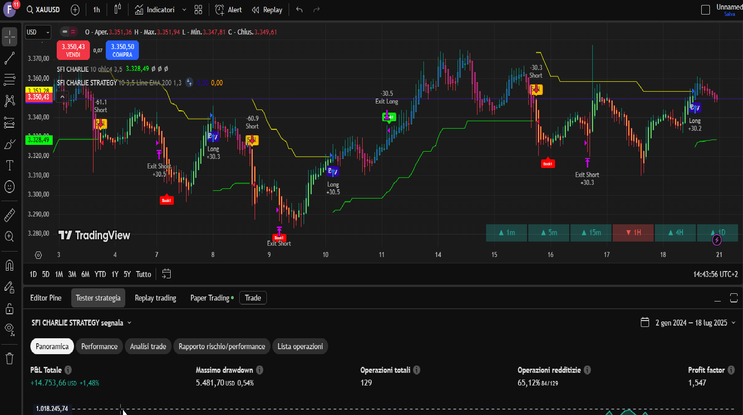
Task: Open the XAUUSD symbol search
Action: 44,9
